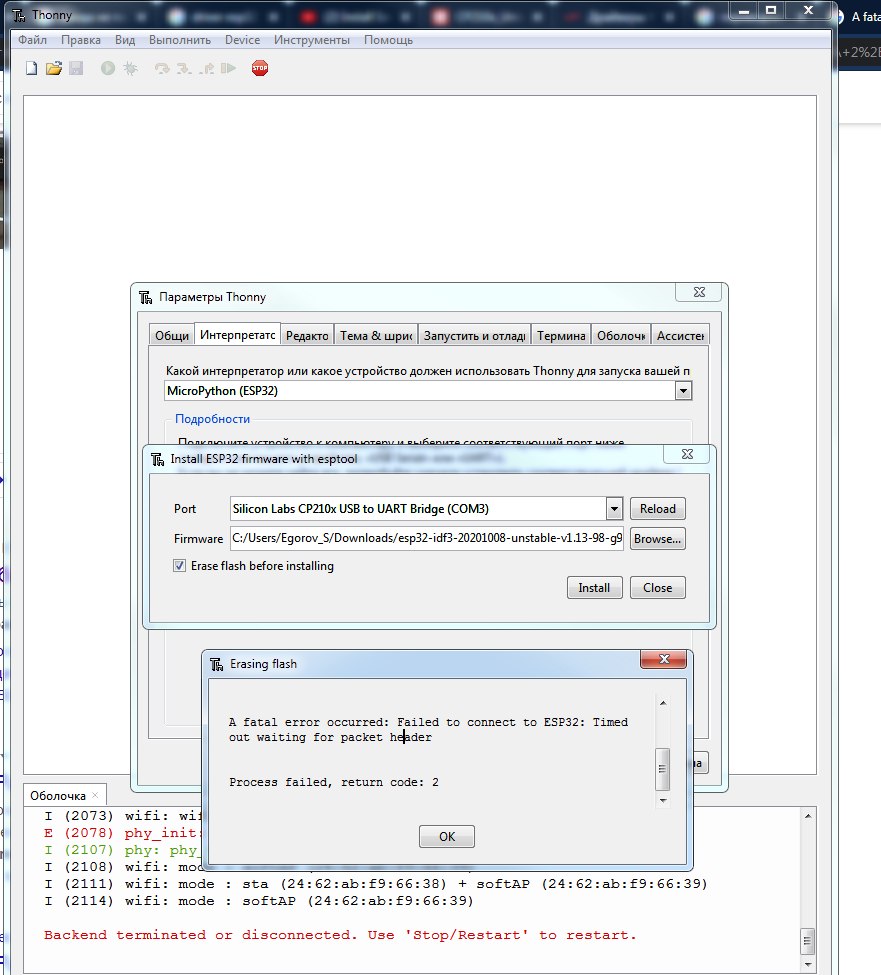Image resolution: width=881 pixels, height=975 pixels.
Task: Minimize the Thonny main window
Action: [744, 11]
